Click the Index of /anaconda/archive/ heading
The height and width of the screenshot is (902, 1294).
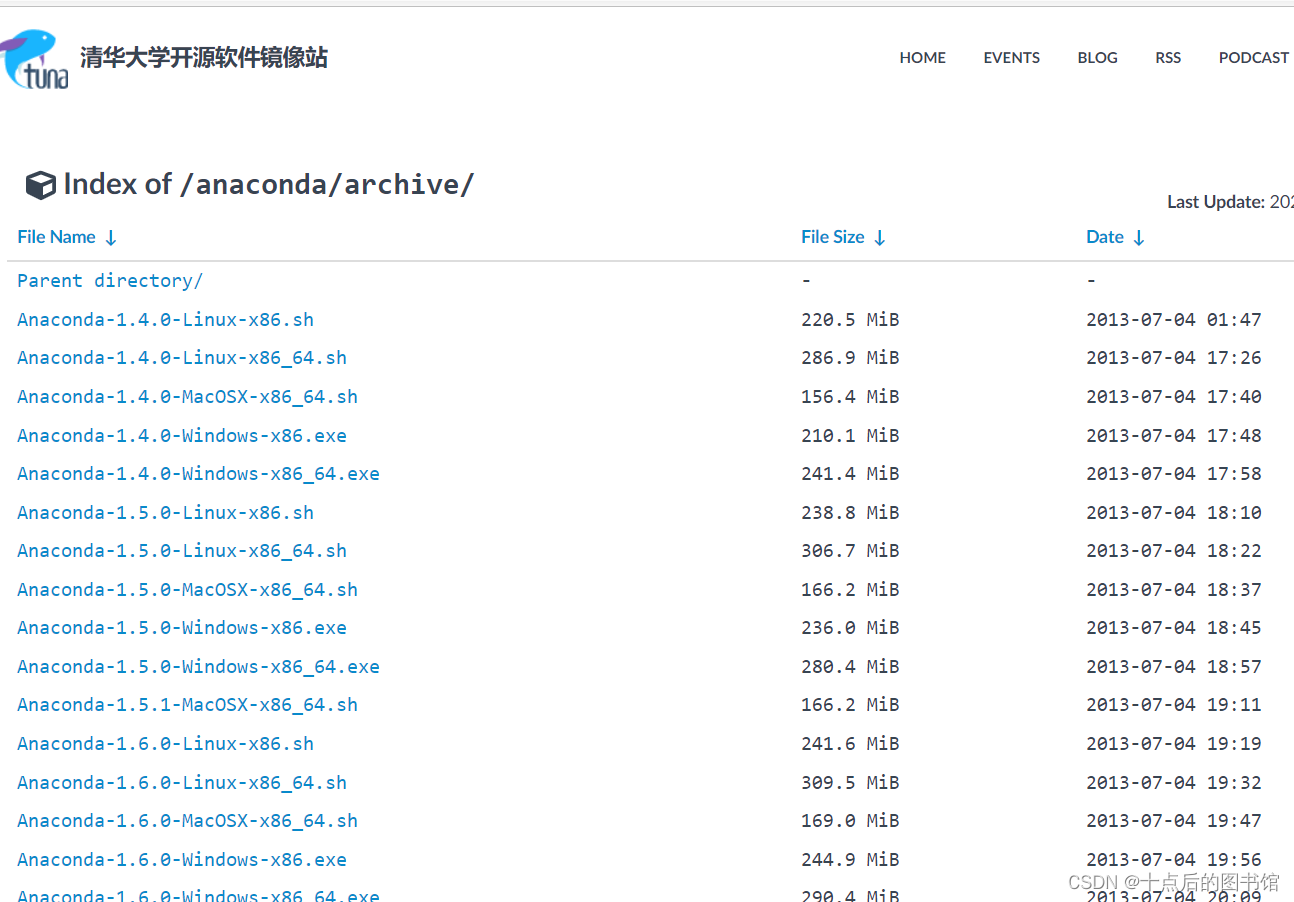click(x=268, y=184)
